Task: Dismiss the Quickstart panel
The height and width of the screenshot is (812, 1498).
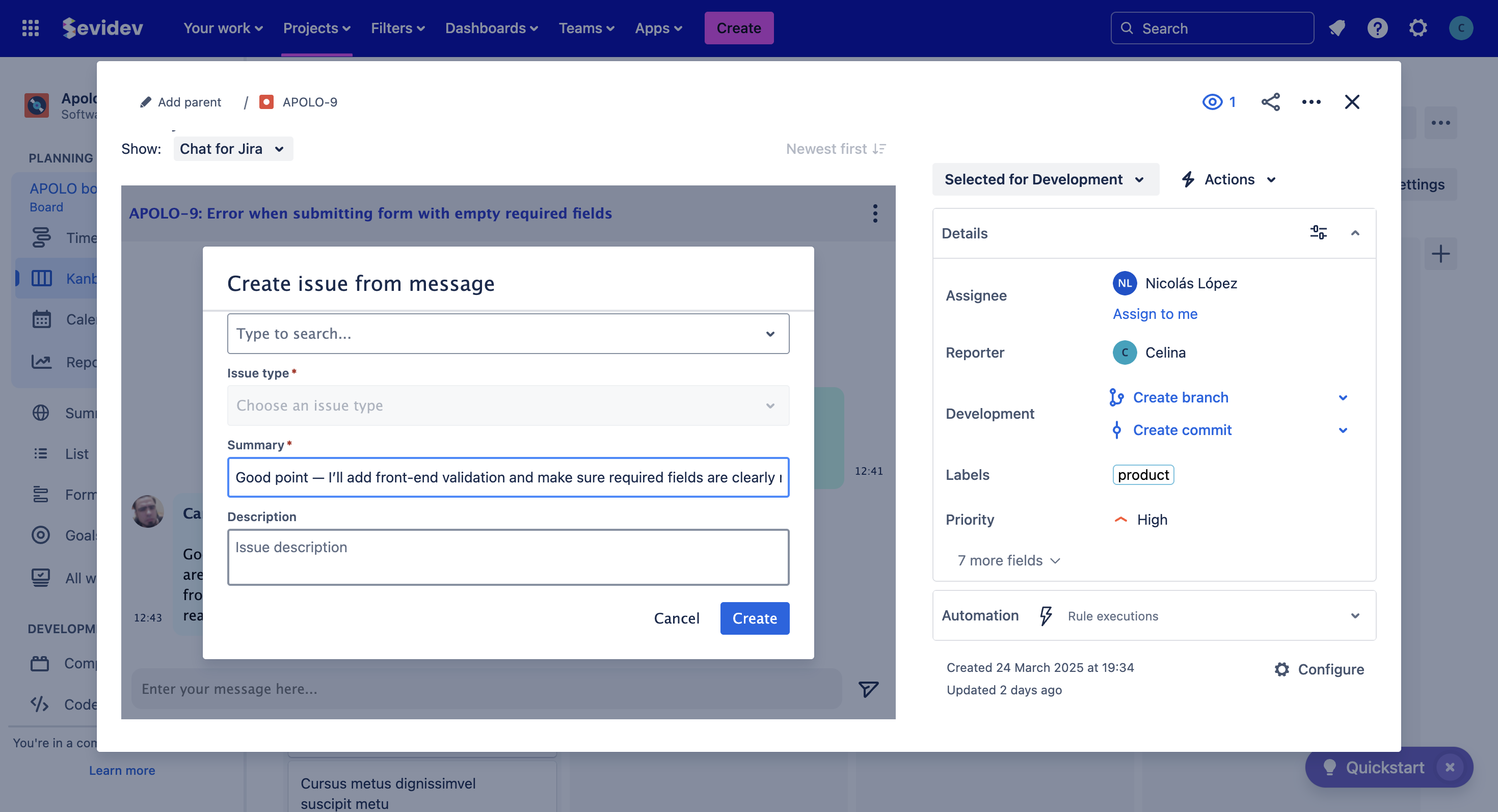Action: pyautogui.click(x=1449, y=767)
